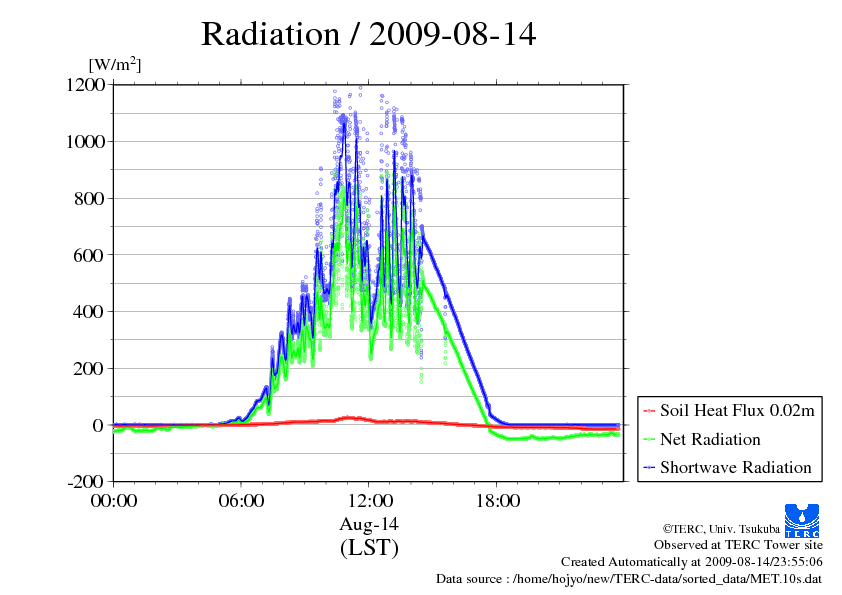
Task: Click the red Soil Heat Flux legend marker
Action: point(649,411)
